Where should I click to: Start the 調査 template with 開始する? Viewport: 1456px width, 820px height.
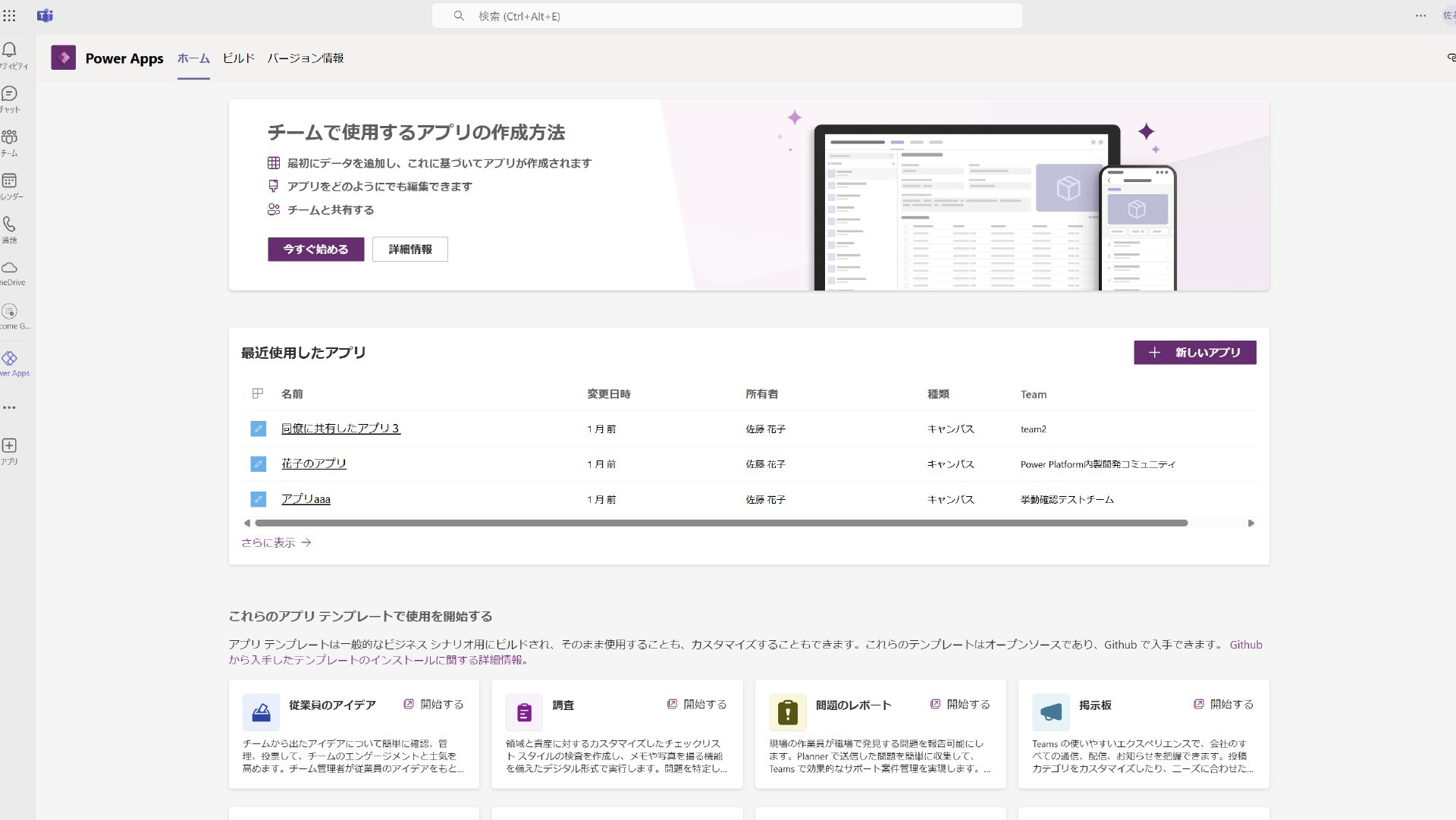[x=696, y=704]
